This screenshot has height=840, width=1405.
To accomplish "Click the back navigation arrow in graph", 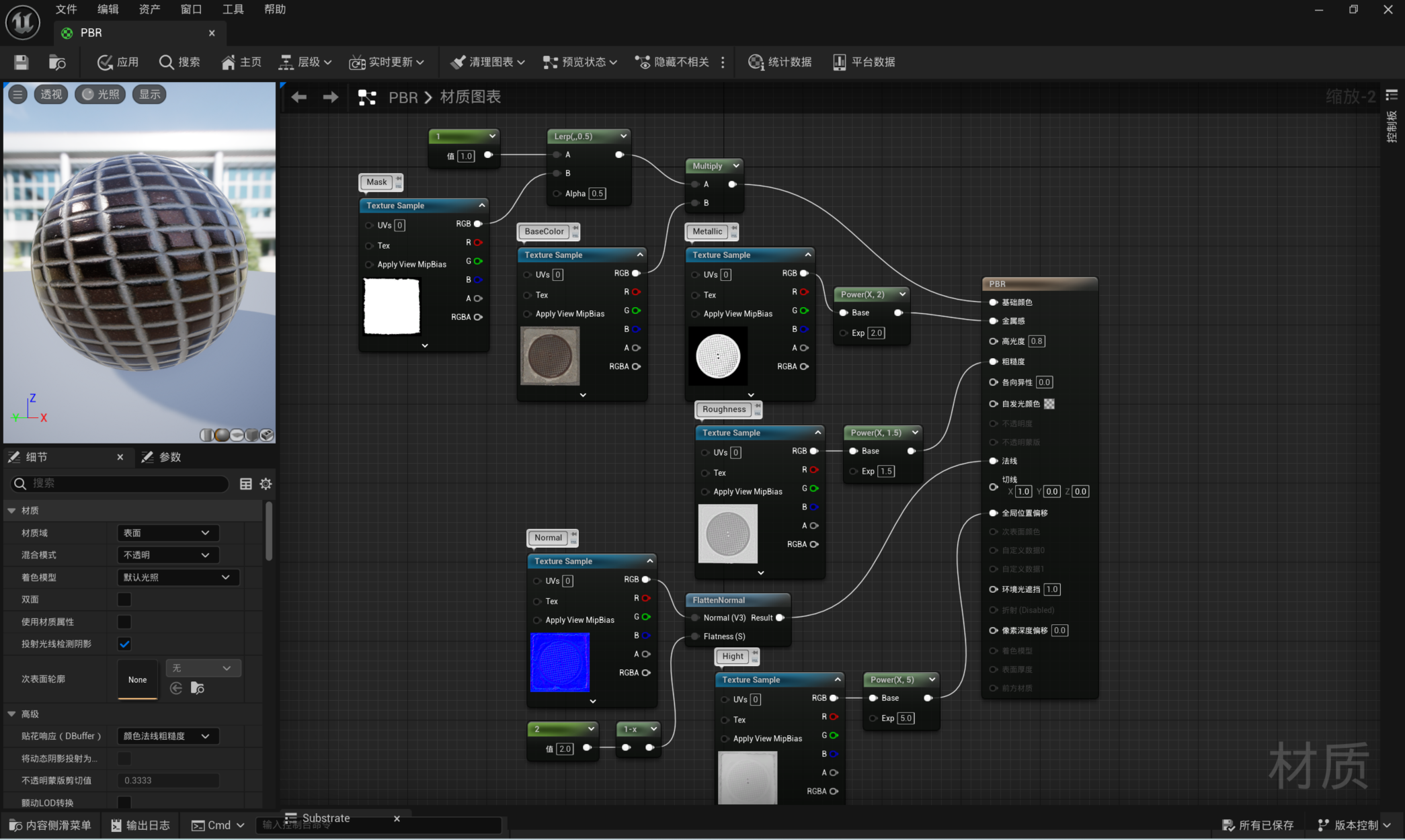I will (x=299, y=97).
